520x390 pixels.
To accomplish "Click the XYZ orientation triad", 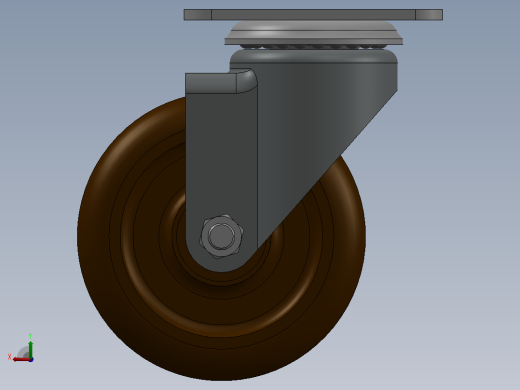I will pos(21,348).
